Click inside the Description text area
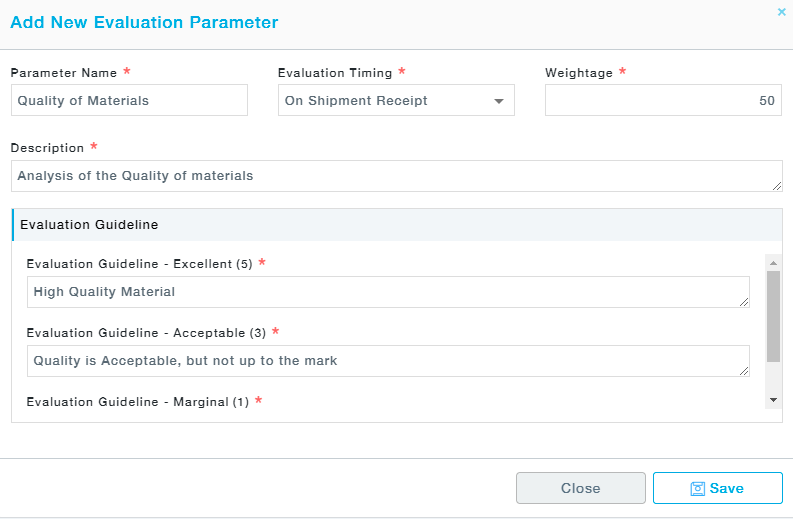 coord(395,176)
